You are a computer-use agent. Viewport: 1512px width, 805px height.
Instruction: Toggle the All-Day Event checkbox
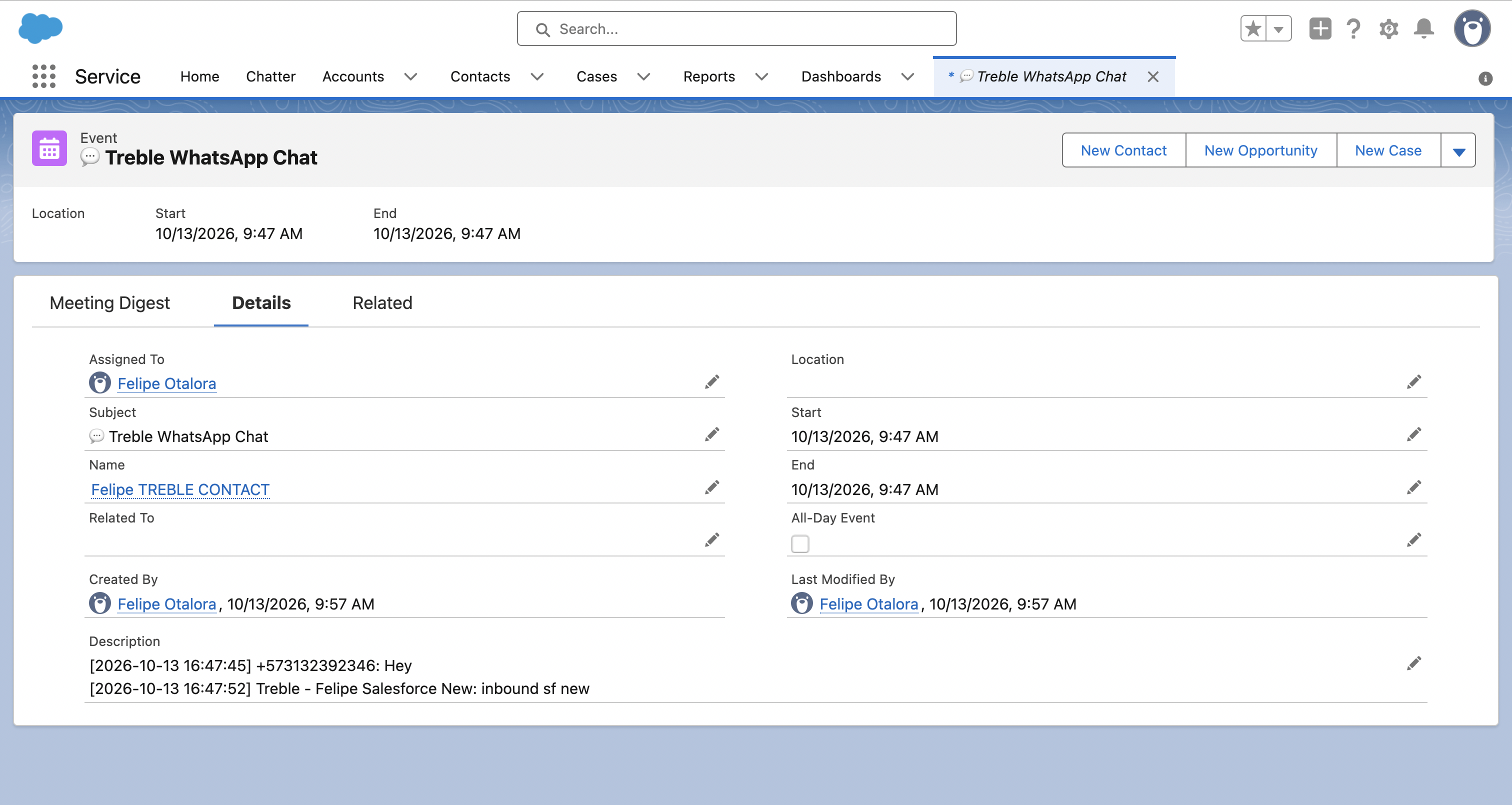pos(800,543)
